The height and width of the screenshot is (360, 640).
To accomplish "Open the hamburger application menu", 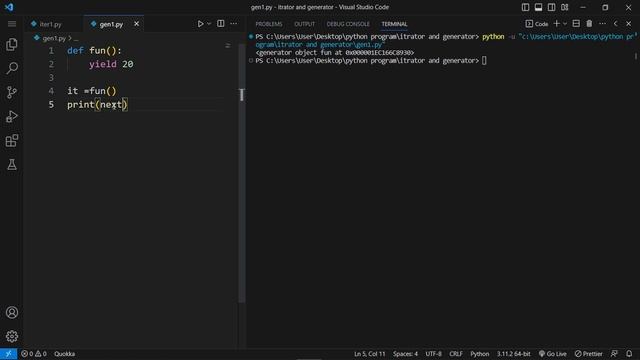I will point(12,24).
